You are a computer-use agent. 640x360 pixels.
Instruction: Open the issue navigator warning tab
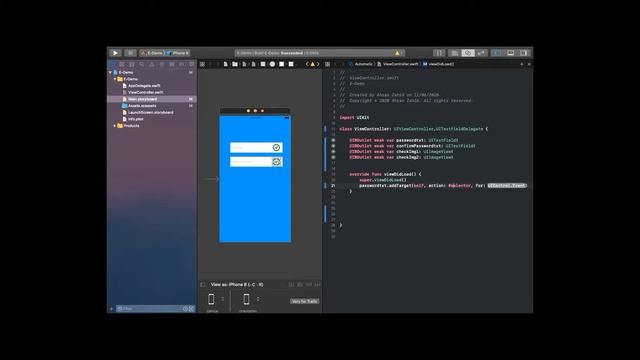[x=152, y=64]
